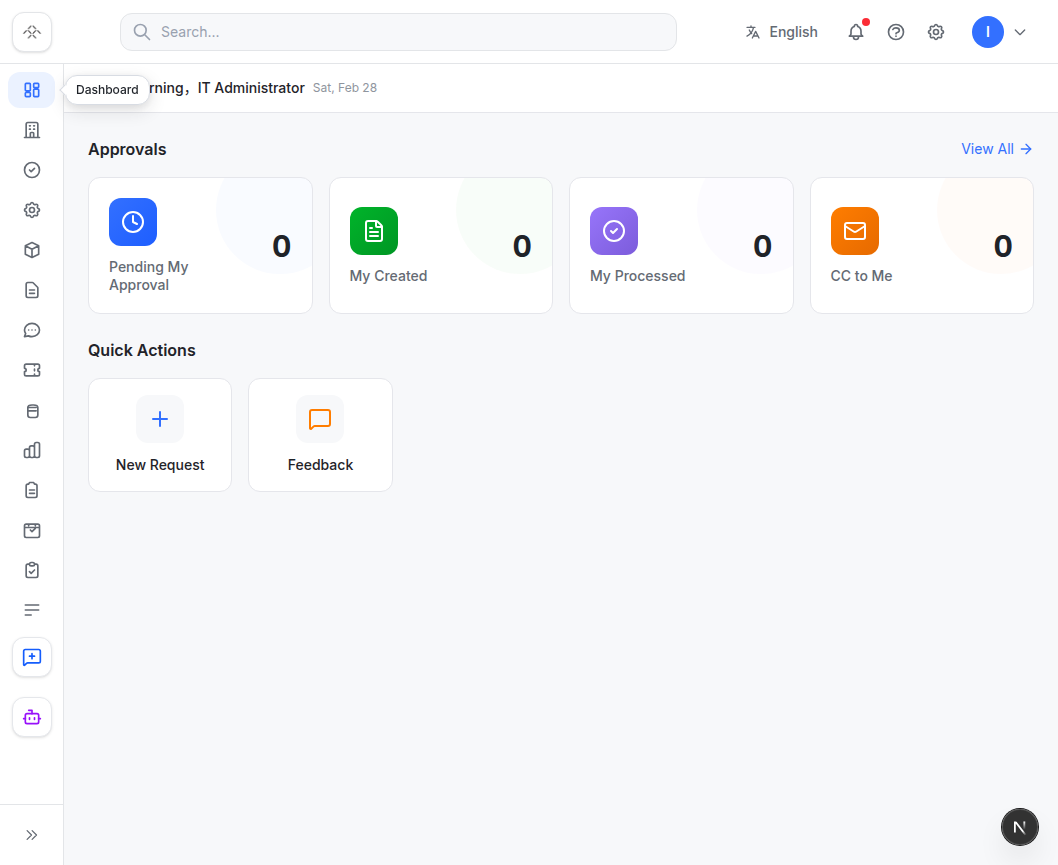
Task: Open the header settings gear
Action: tap(935, 32)
